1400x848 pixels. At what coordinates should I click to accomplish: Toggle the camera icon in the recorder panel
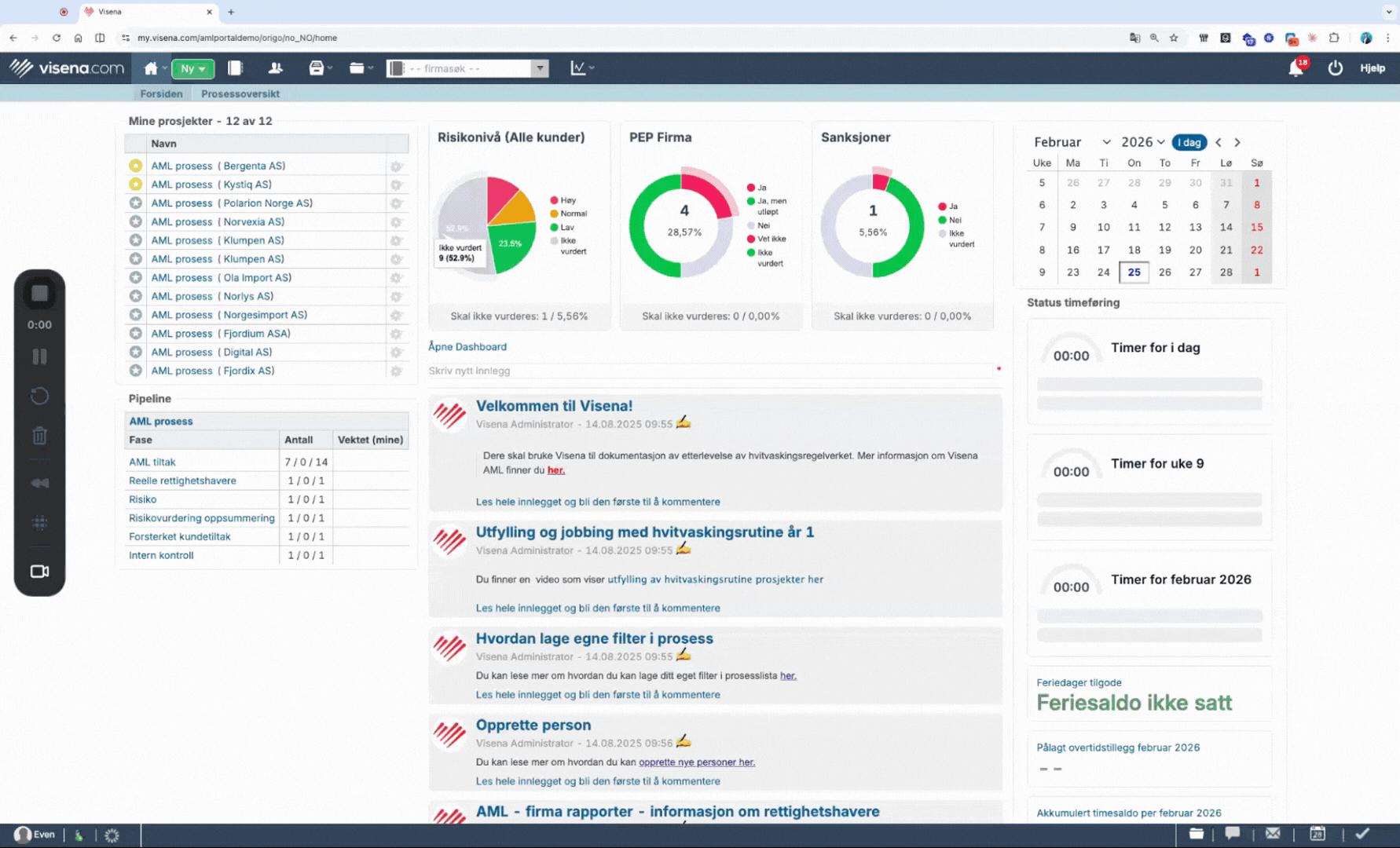pyautogui.click(x=39, y=572)
